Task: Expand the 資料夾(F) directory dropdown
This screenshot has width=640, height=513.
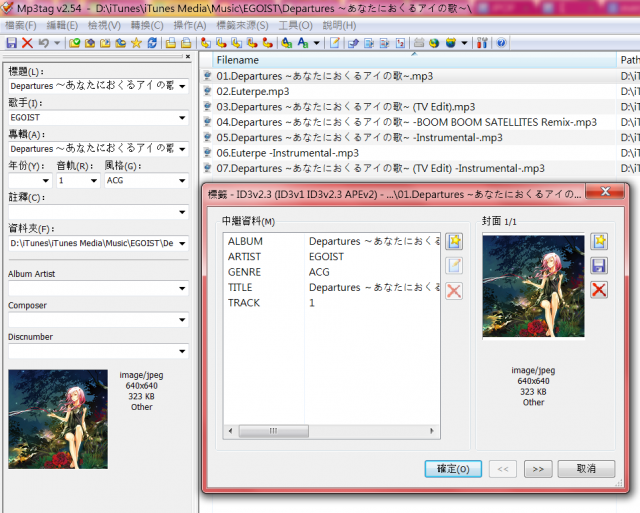Action: pos(182,244)
